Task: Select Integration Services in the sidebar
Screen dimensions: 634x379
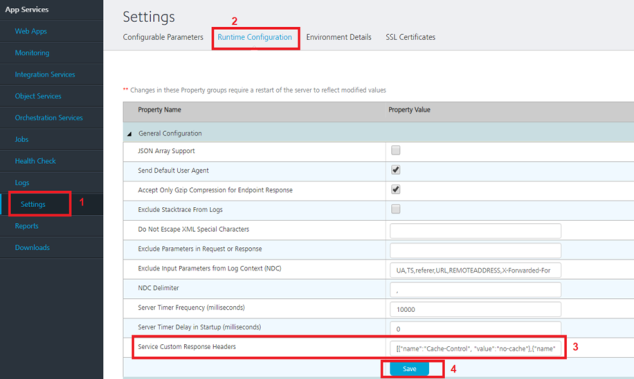Action: click(45, 74)
